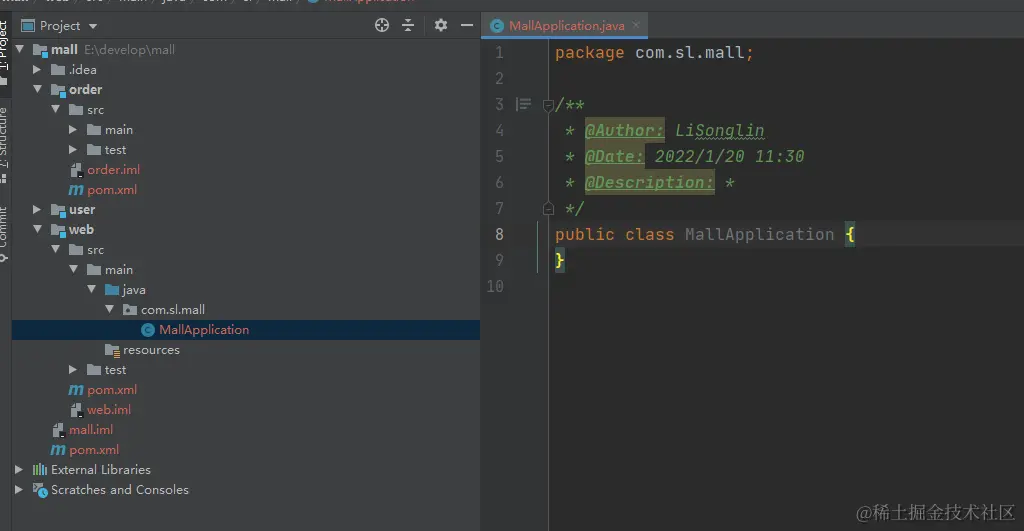Click the Scratches and Consoles icon
1024x531 pixels.
[x=40, y=490]
